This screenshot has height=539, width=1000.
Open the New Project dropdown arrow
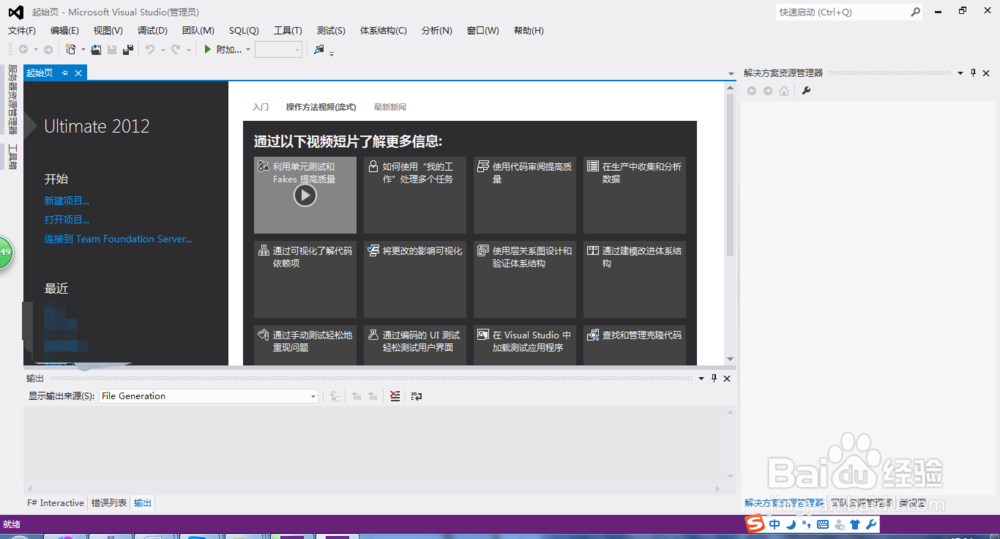(83, 50)
